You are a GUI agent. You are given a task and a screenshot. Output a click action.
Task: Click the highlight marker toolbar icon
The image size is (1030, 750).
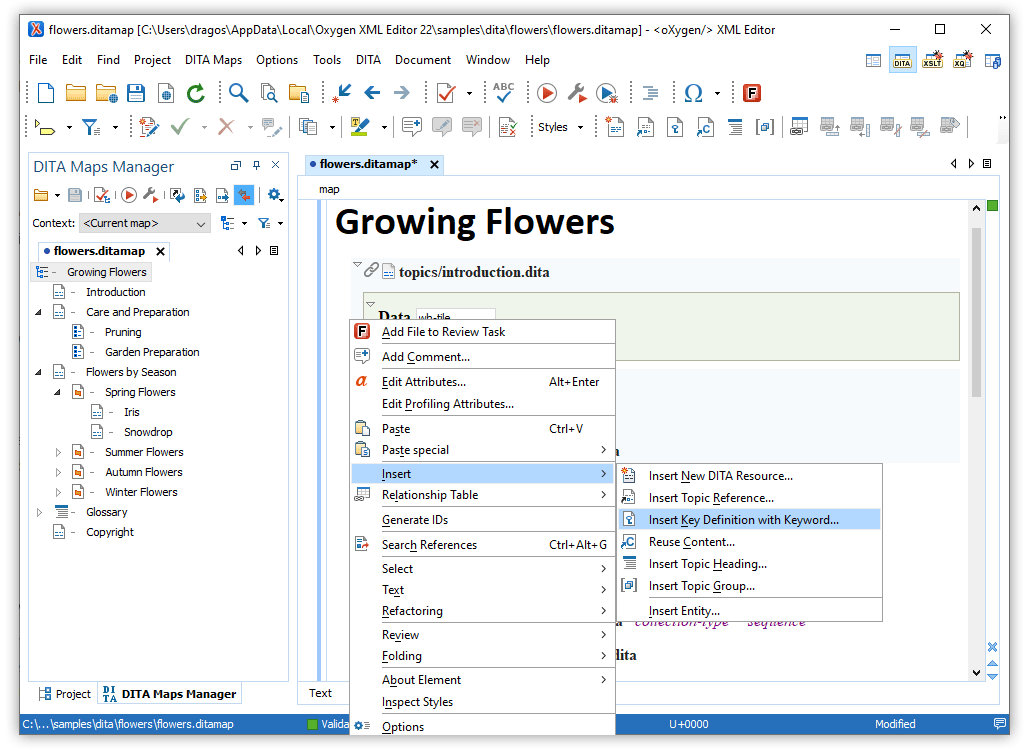coord(359,126)
